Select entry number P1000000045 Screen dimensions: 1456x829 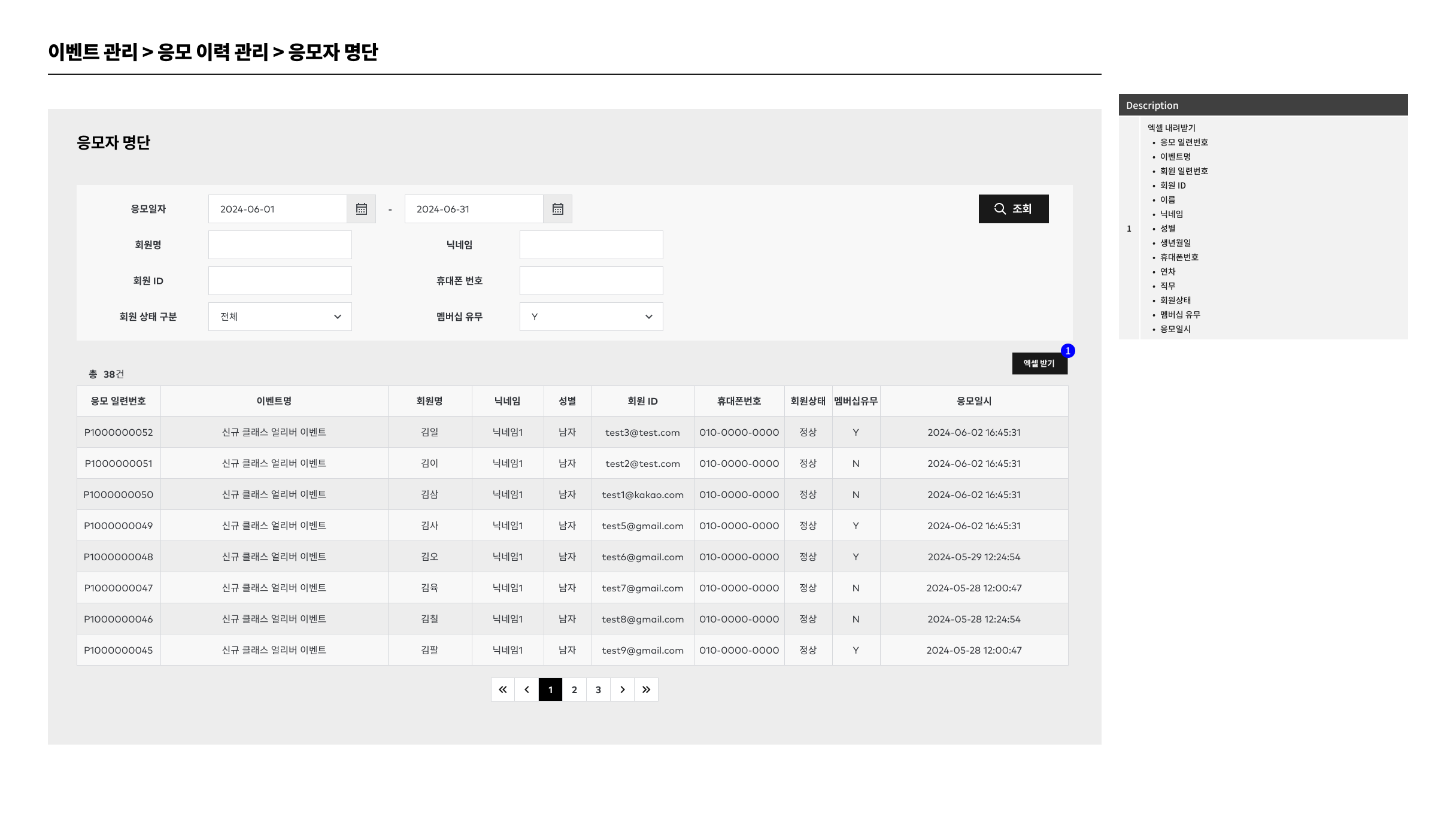click(119, 650)
